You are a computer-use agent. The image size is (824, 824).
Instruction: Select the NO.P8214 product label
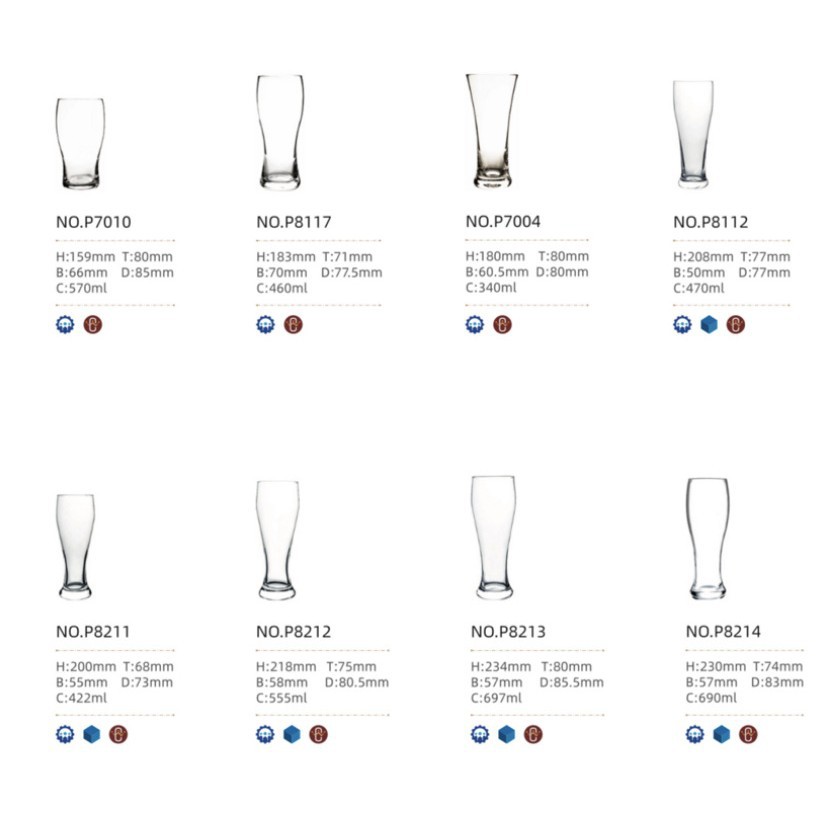[723, 632]
